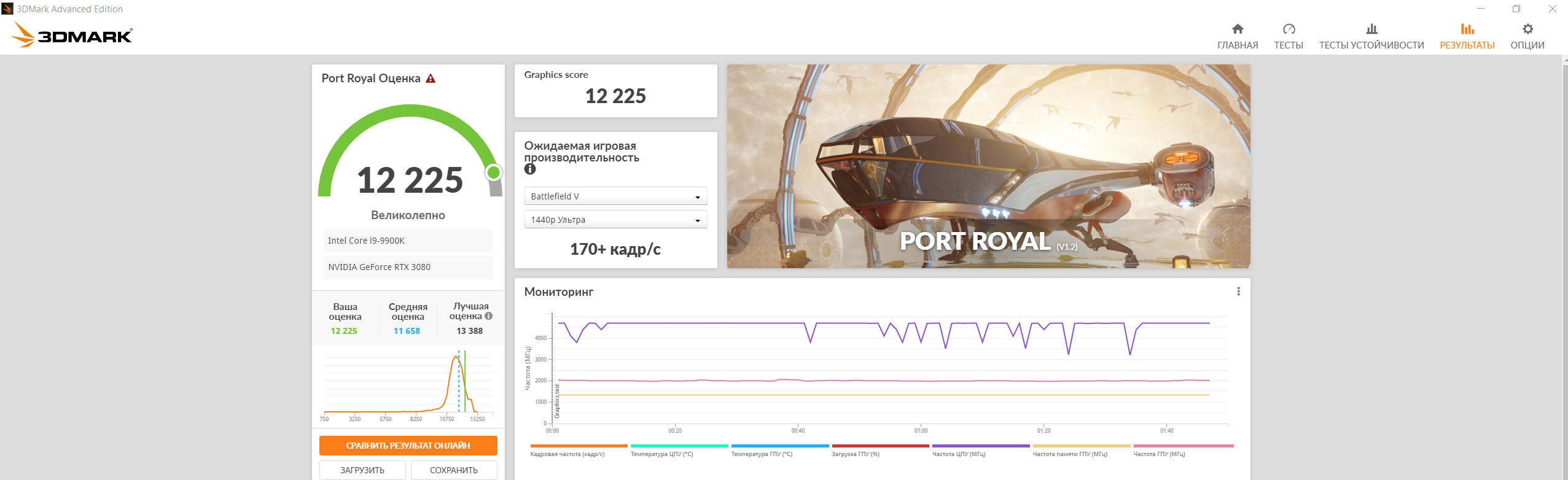The height and width of the screenshot is (480, 1568).
Task: Click the NVIDIA GeForce RTX 3080 field
Action: coord(408,267)
